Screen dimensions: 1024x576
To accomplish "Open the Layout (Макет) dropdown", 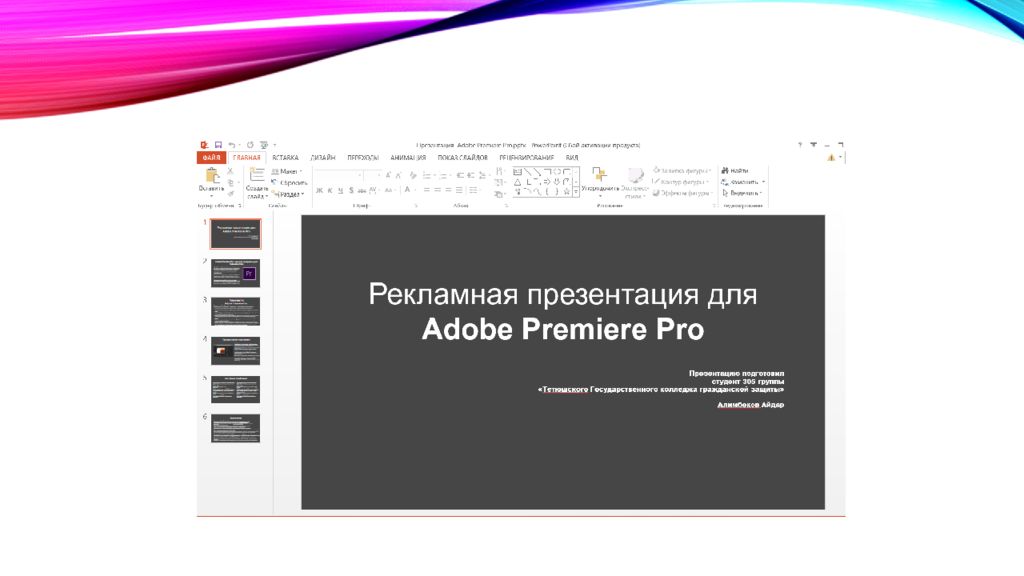I will click(x=288, y=171).
